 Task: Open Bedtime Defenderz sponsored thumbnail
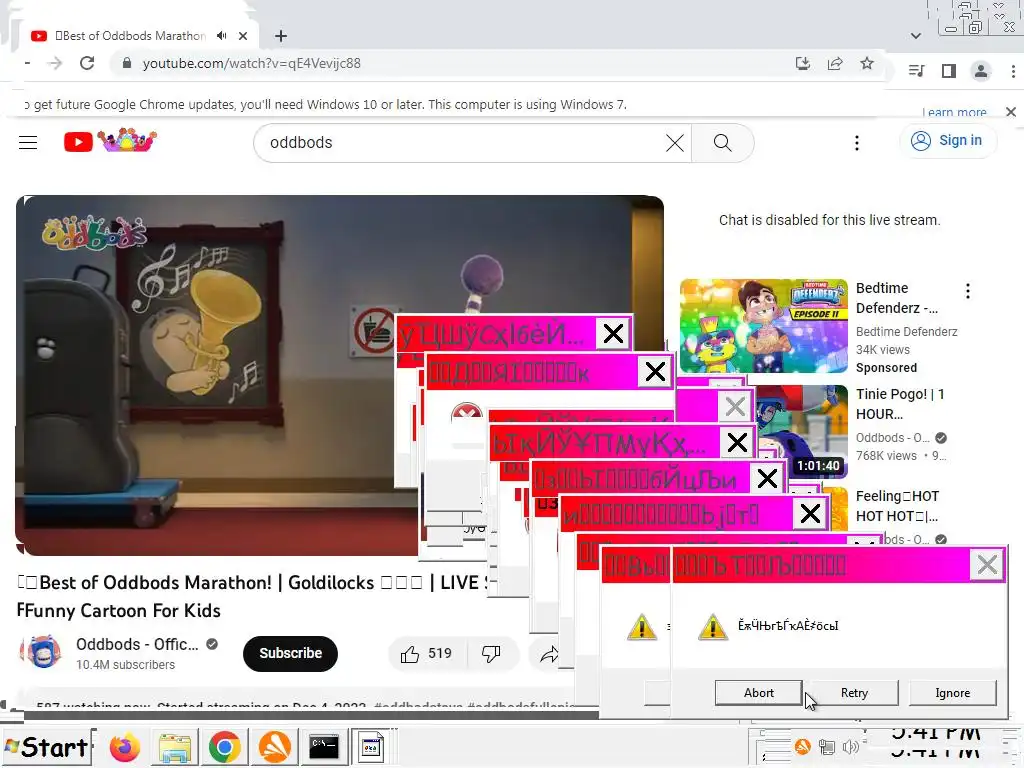(763, 326)
